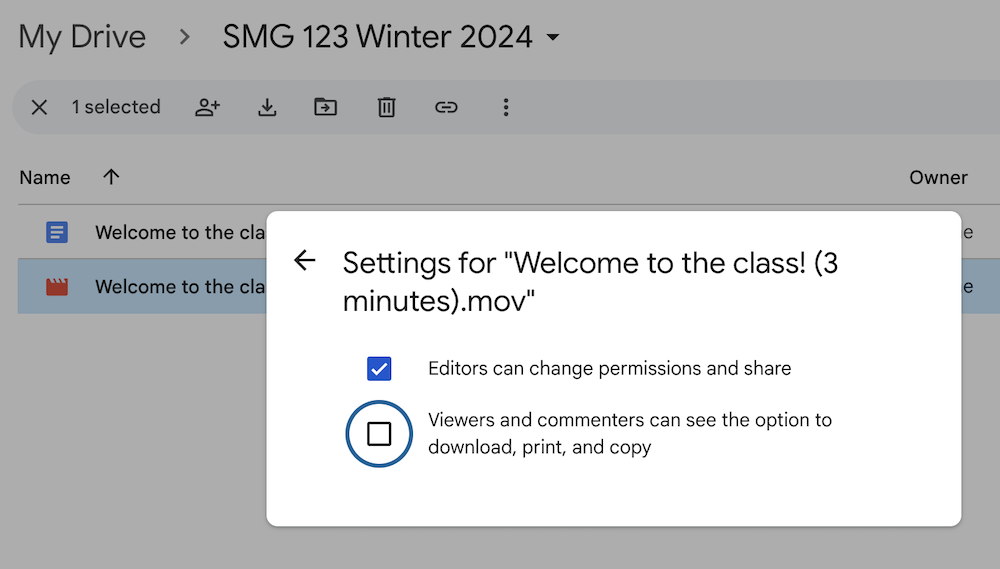Image resolution: width=1000 pixels, height=569 pixels.
Task: Click the Share (add person) icon
Action: (207, 107)
